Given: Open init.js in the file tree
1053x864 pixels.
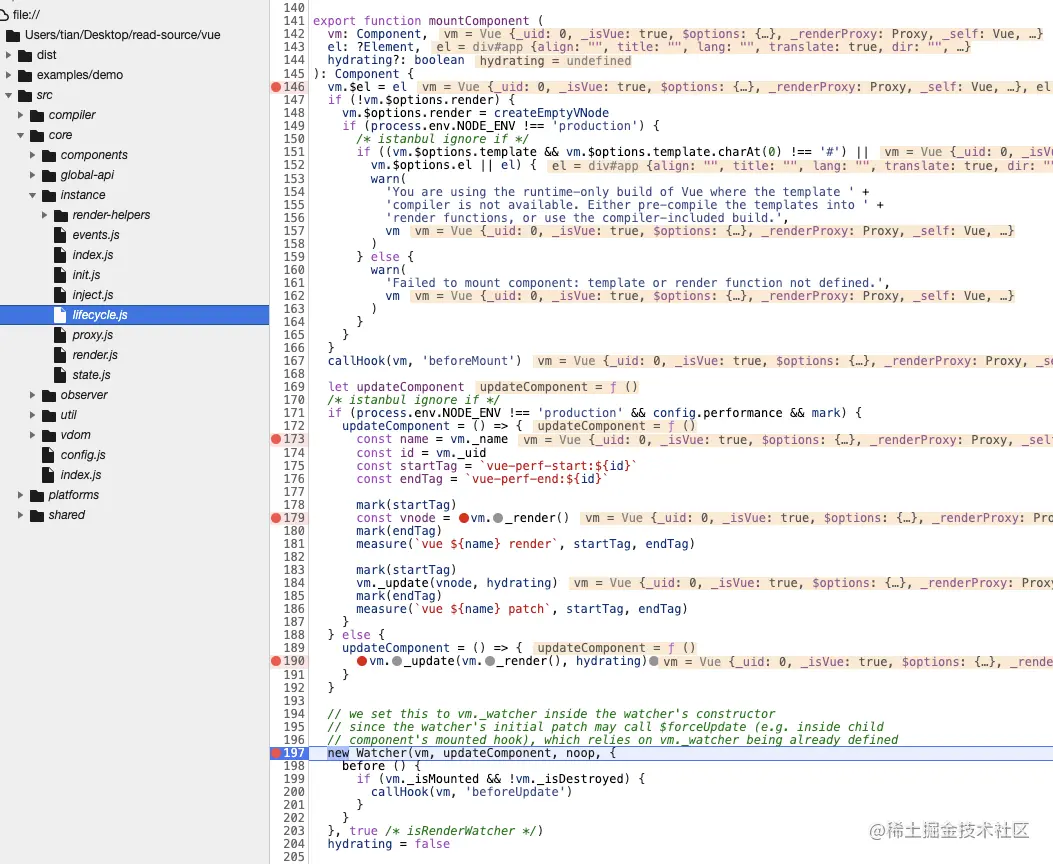Looking at the screenshot, I should coord(87,275).
